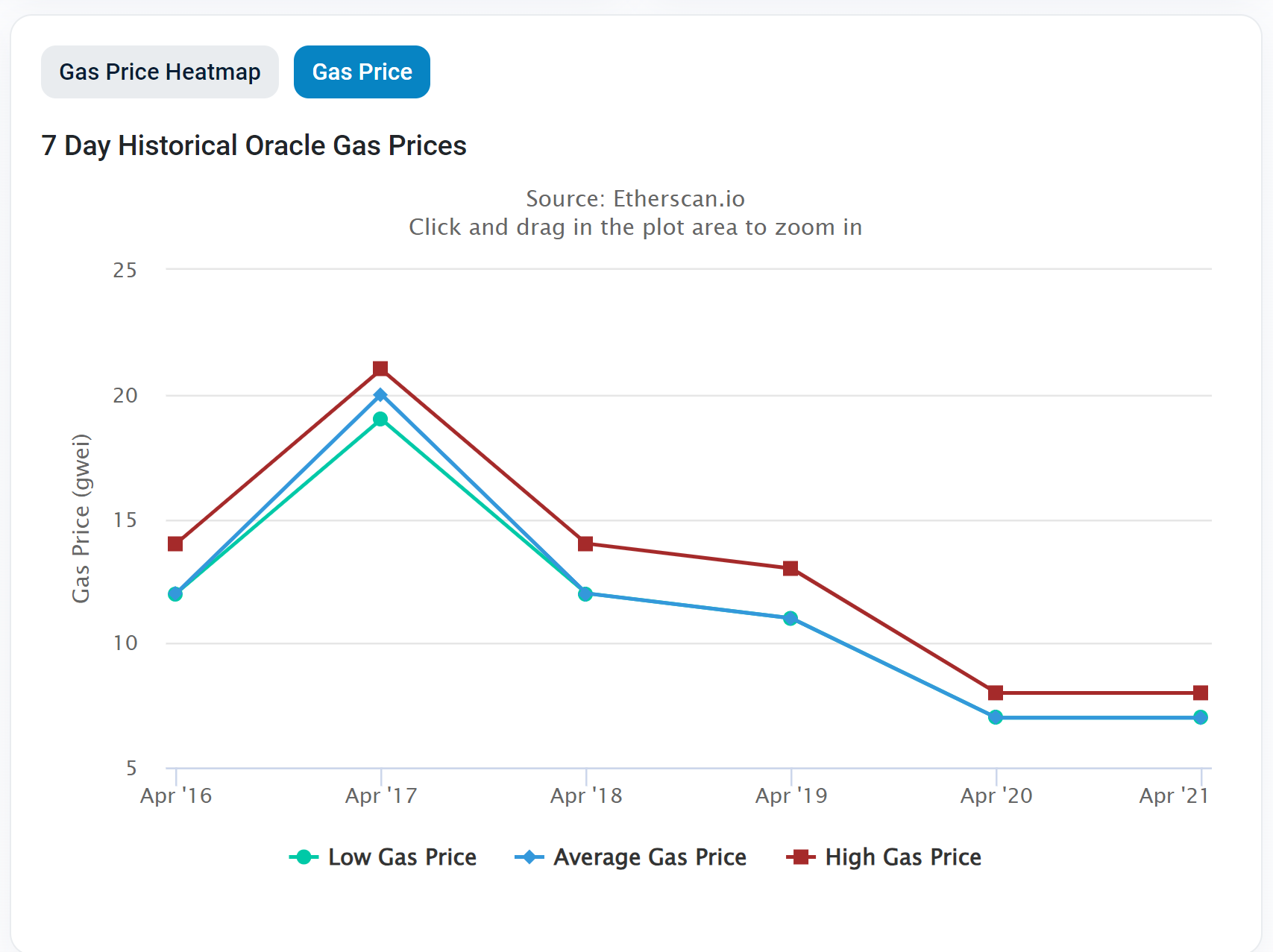Viewport: 1273px width, 952px height.
Task: Click the green Low Gas Price marker at Apr '17
Action: coord(380,419)
